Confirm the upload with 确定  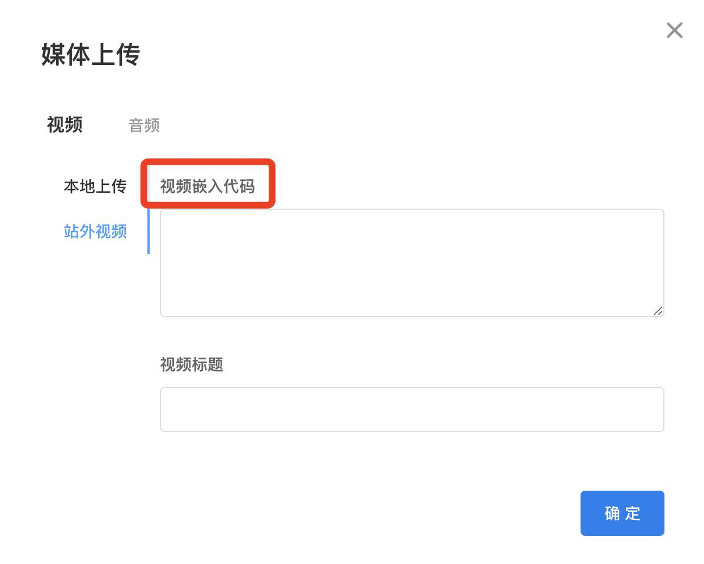coord(622,513)
